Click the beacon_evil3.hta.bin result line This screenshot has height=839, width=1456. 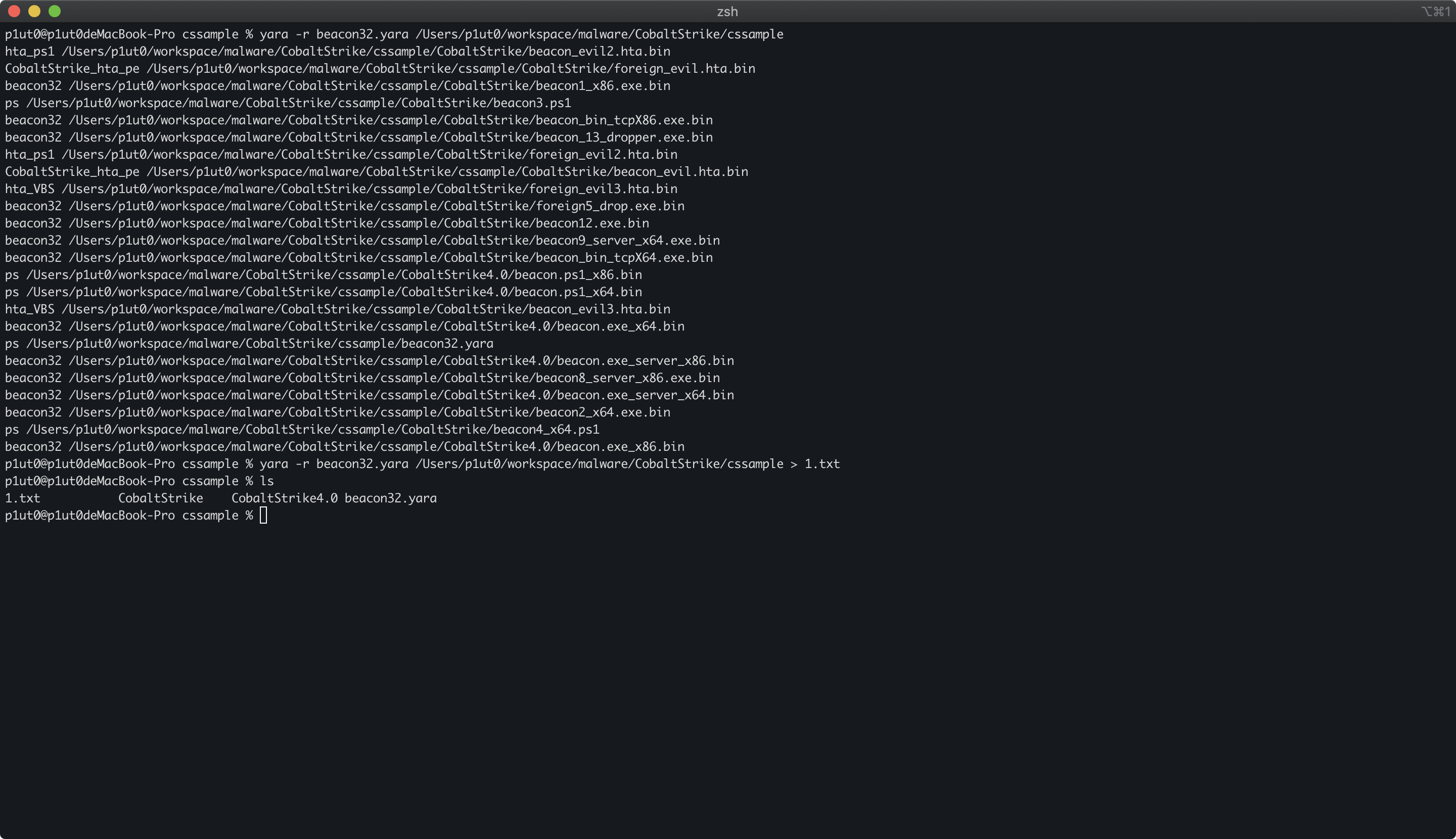[x=338, y=309]
